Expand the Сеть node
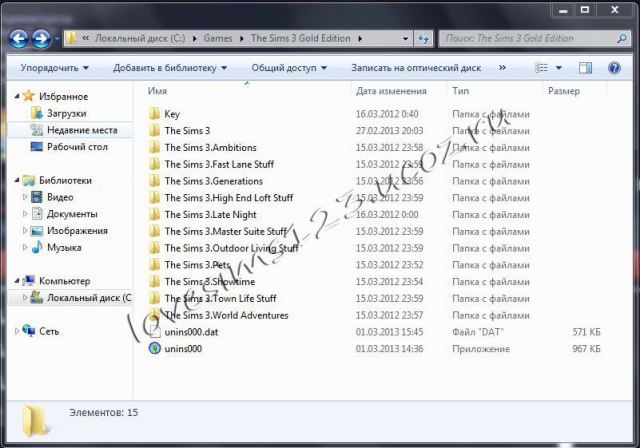640x448 pixels. 17,331
